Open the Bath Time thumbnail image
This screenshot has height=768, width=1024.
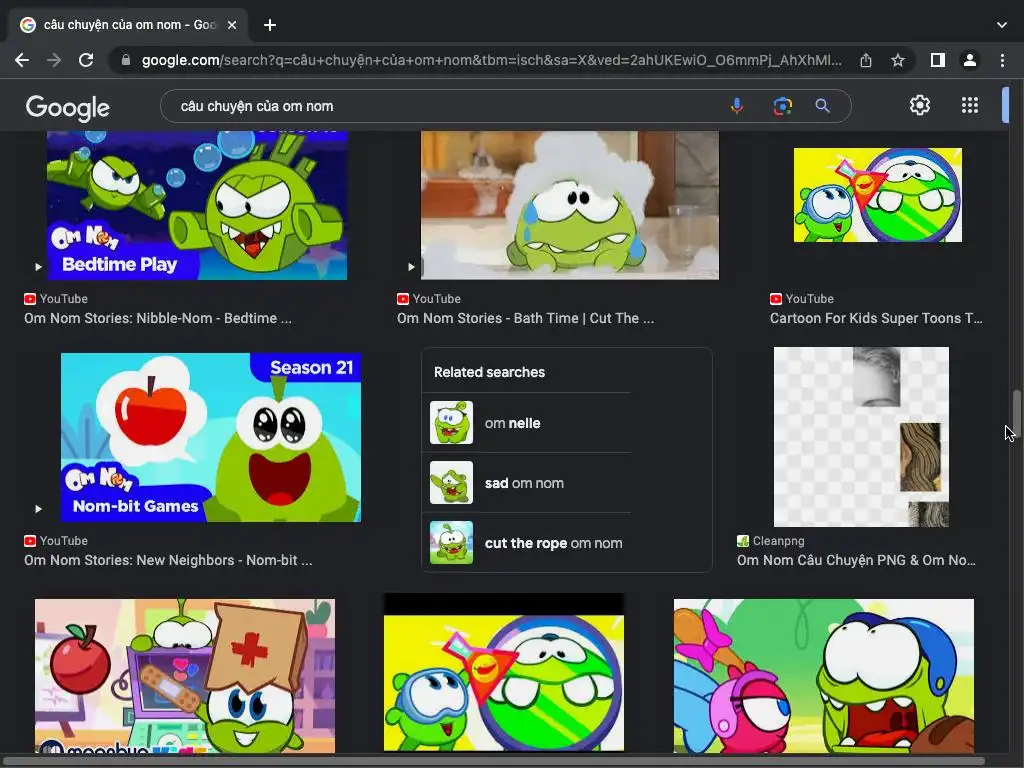click(569, 205)
